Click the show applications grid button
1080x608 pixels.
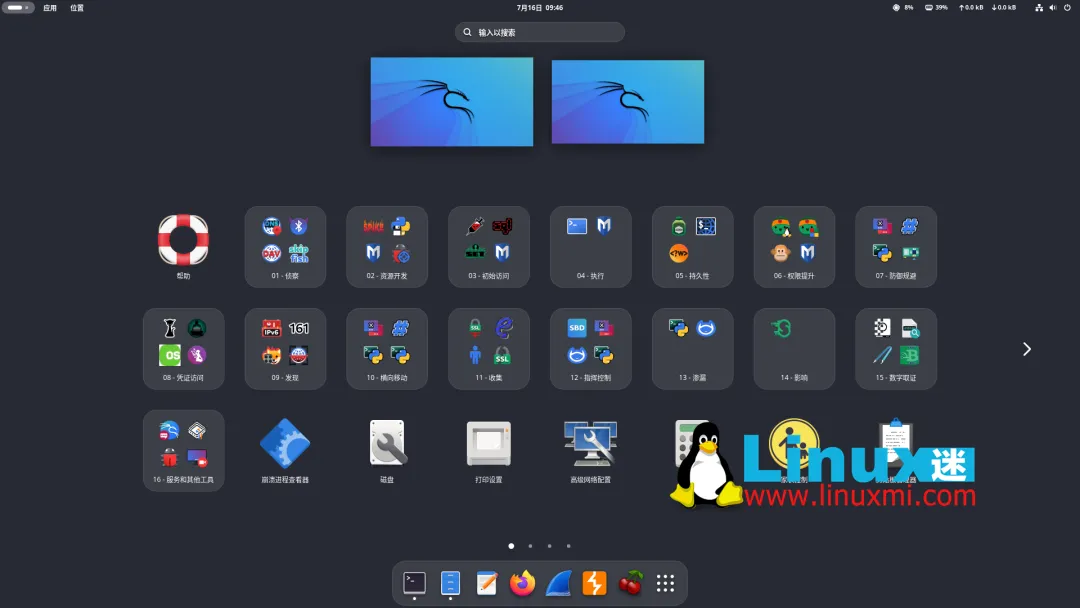[x=665, y=583]
